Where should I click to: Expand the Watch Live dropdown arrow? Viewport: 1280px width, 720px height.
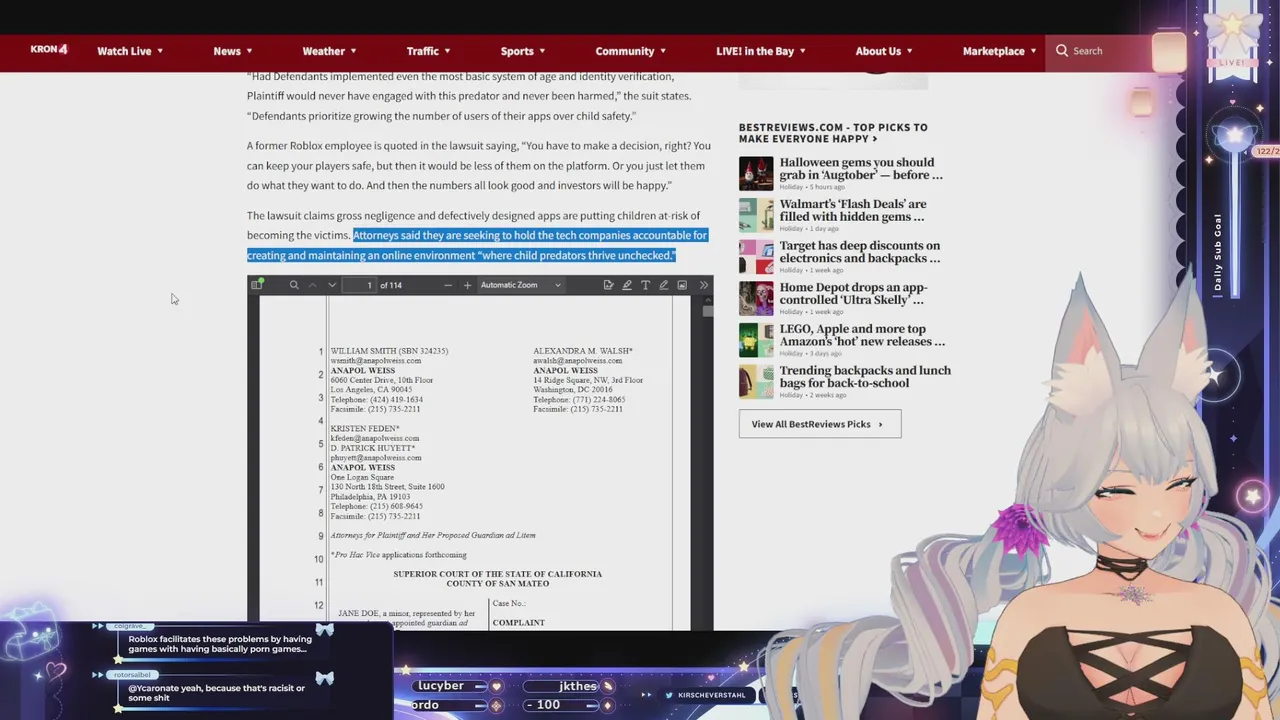[x=160, y=51]
